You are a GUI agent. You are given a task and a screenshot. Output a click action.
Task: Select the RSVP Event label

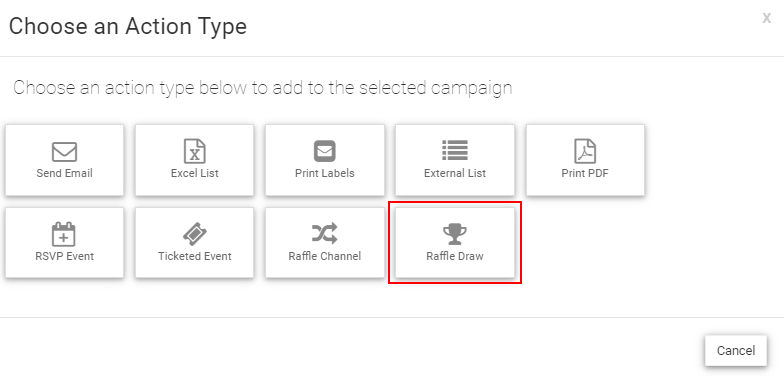point(64,256)
